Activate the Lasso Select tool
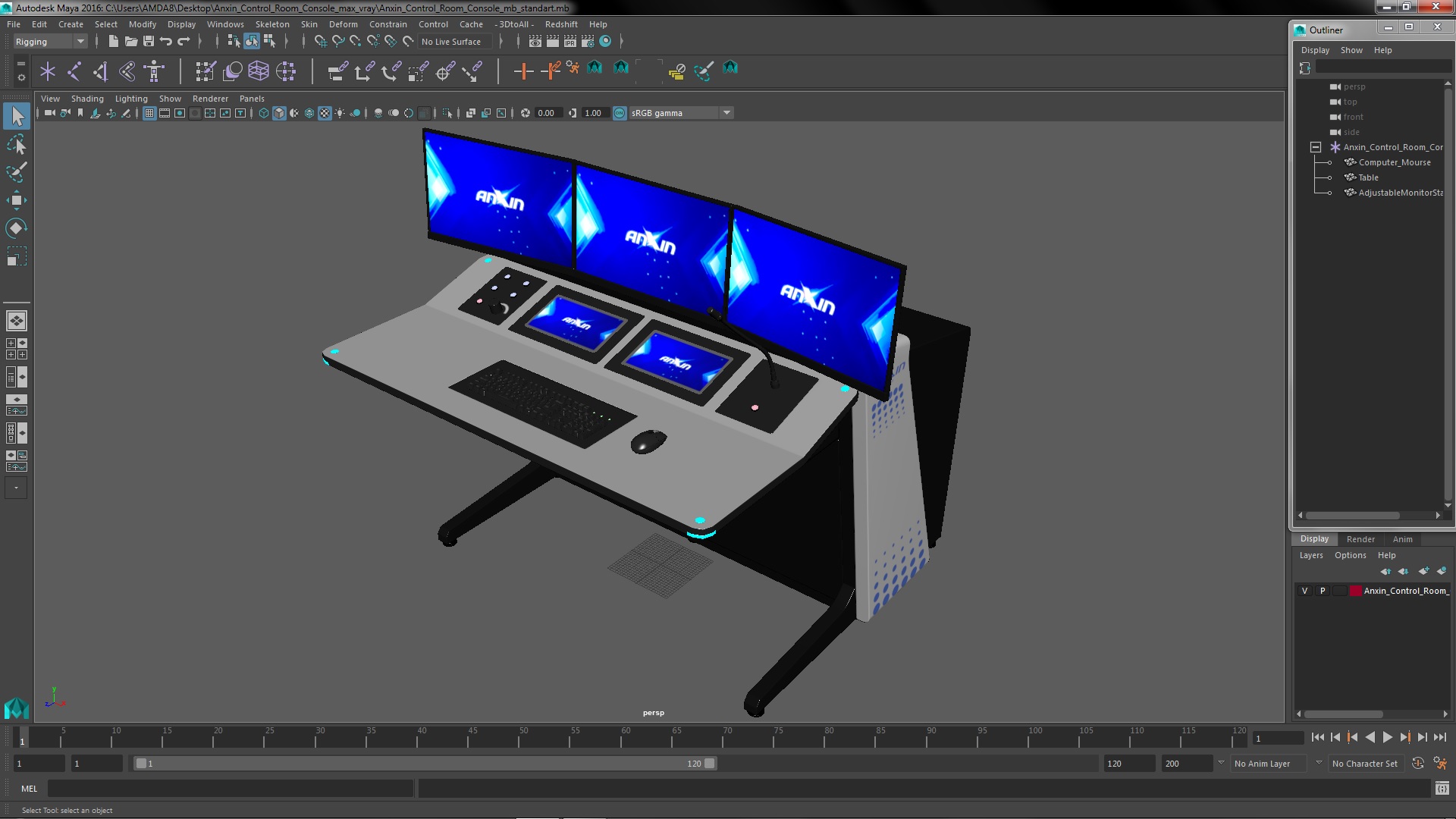1456x819 pixels. 17,144
